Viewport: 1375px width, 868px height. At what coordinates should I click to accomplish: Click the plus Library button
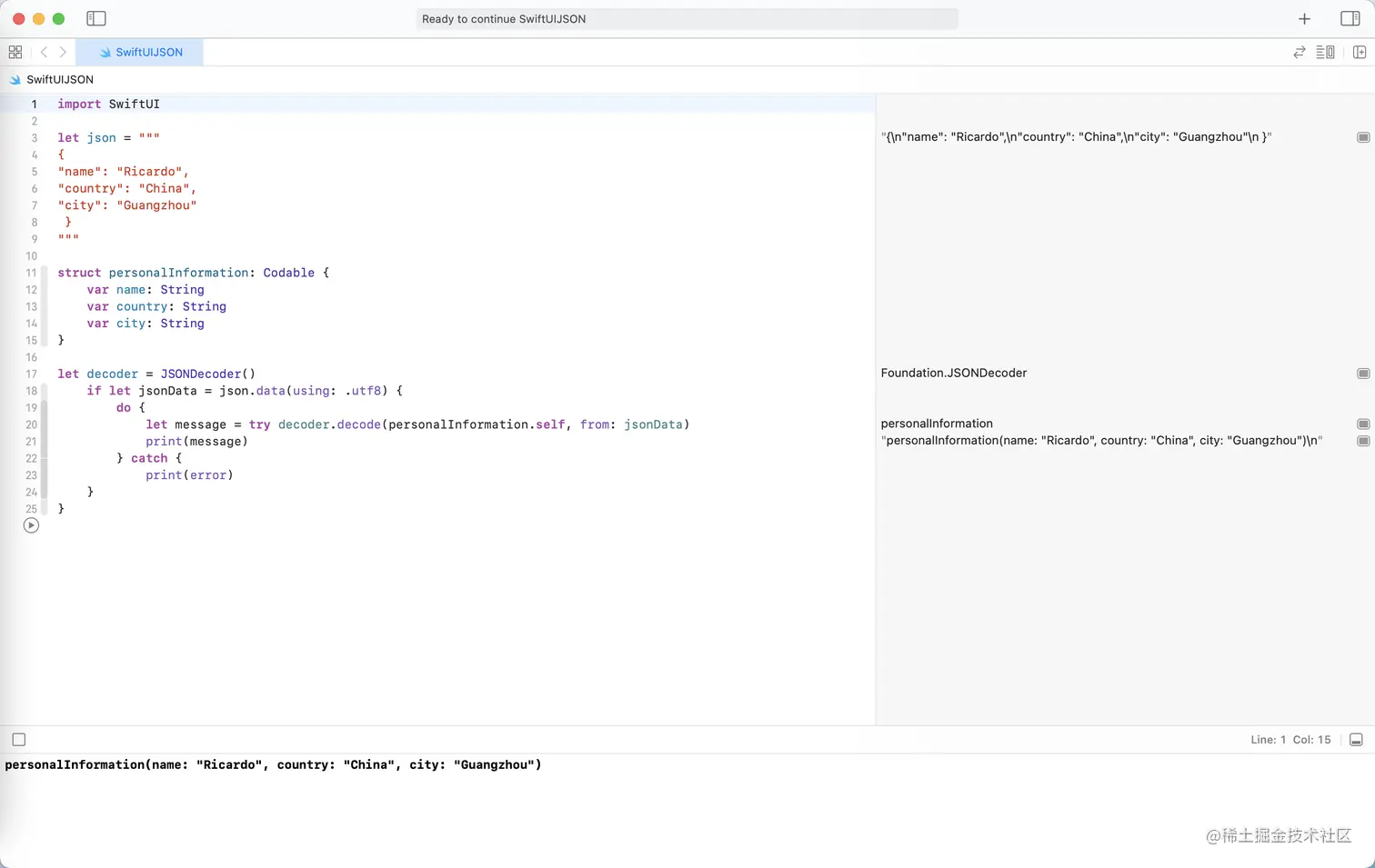coord(1304,18)
